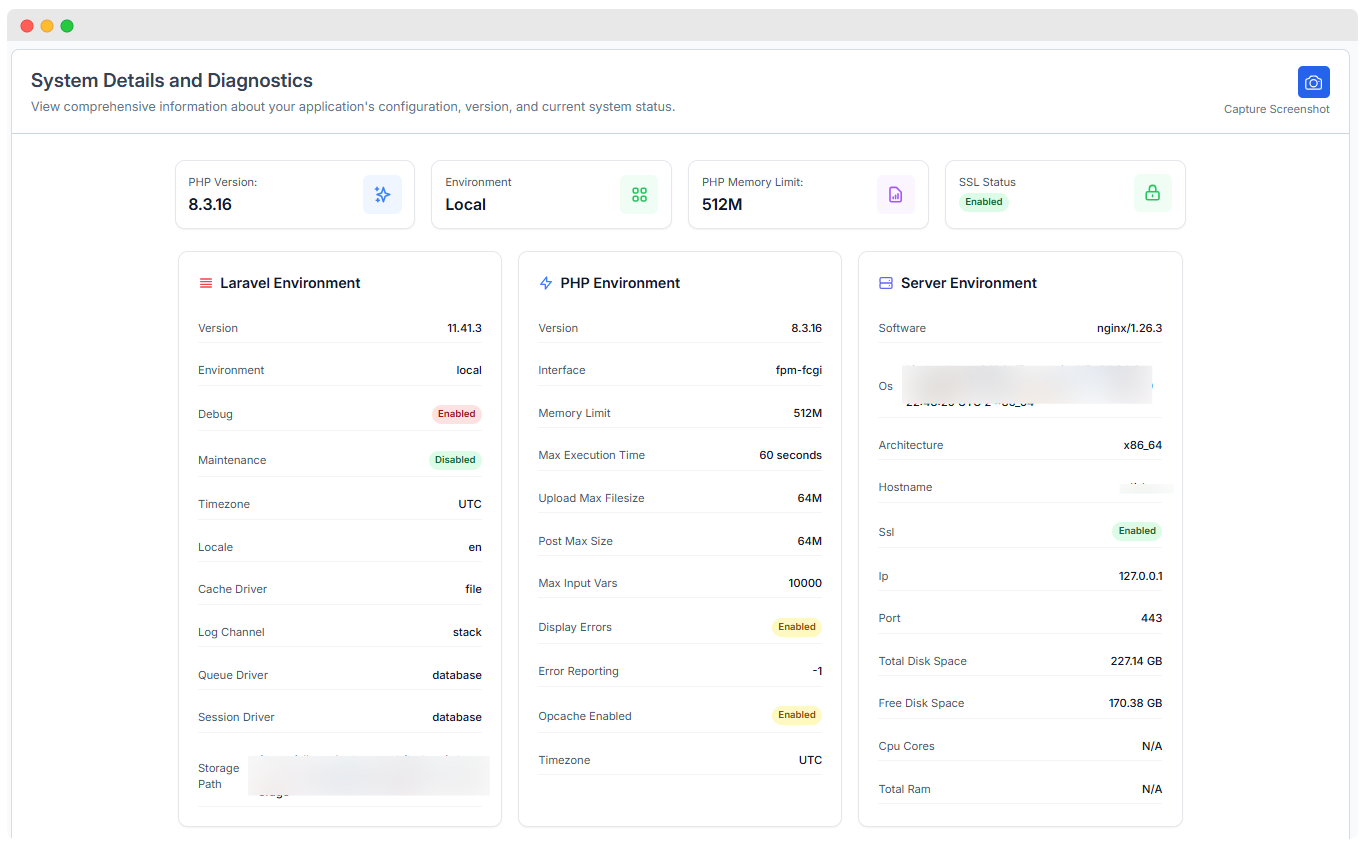
Task: Click the Capture Screenshot camera icon
Action: click(x=1313, y=82)
